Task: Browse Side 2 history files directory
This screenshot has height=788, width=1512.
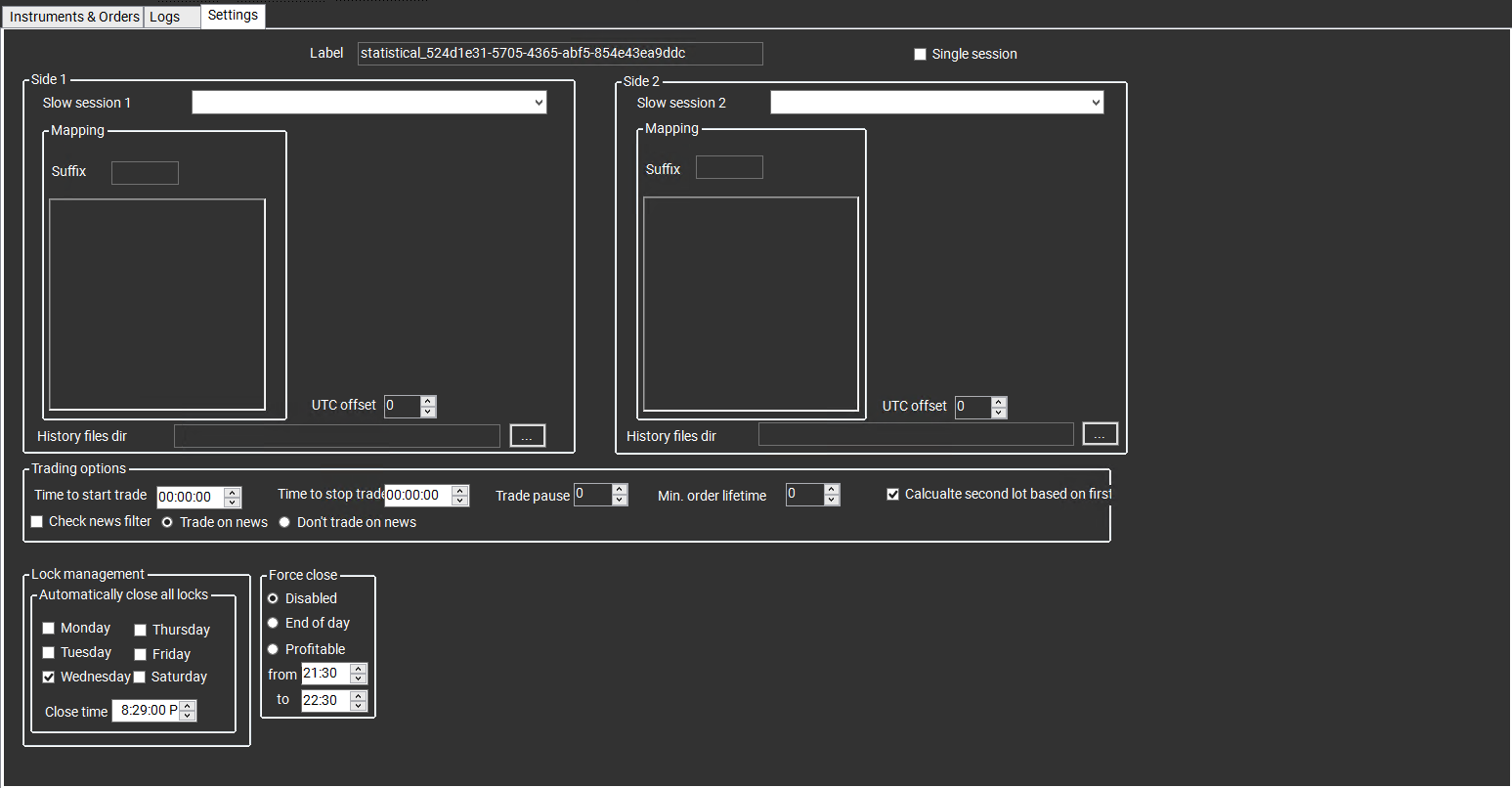Action: click(1100, 434)
